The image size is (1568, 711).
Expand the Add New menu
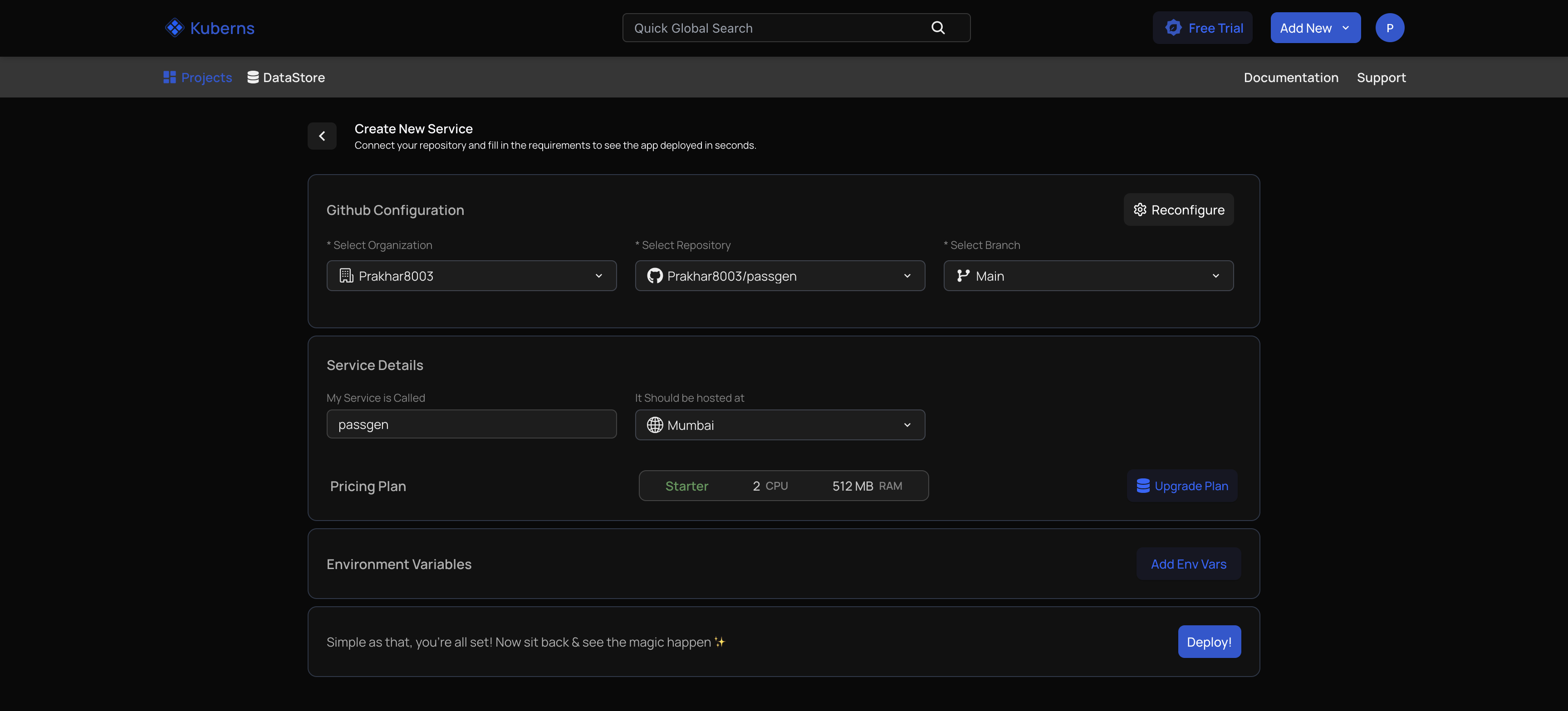pyautogui.click(x=1315, y=27)
